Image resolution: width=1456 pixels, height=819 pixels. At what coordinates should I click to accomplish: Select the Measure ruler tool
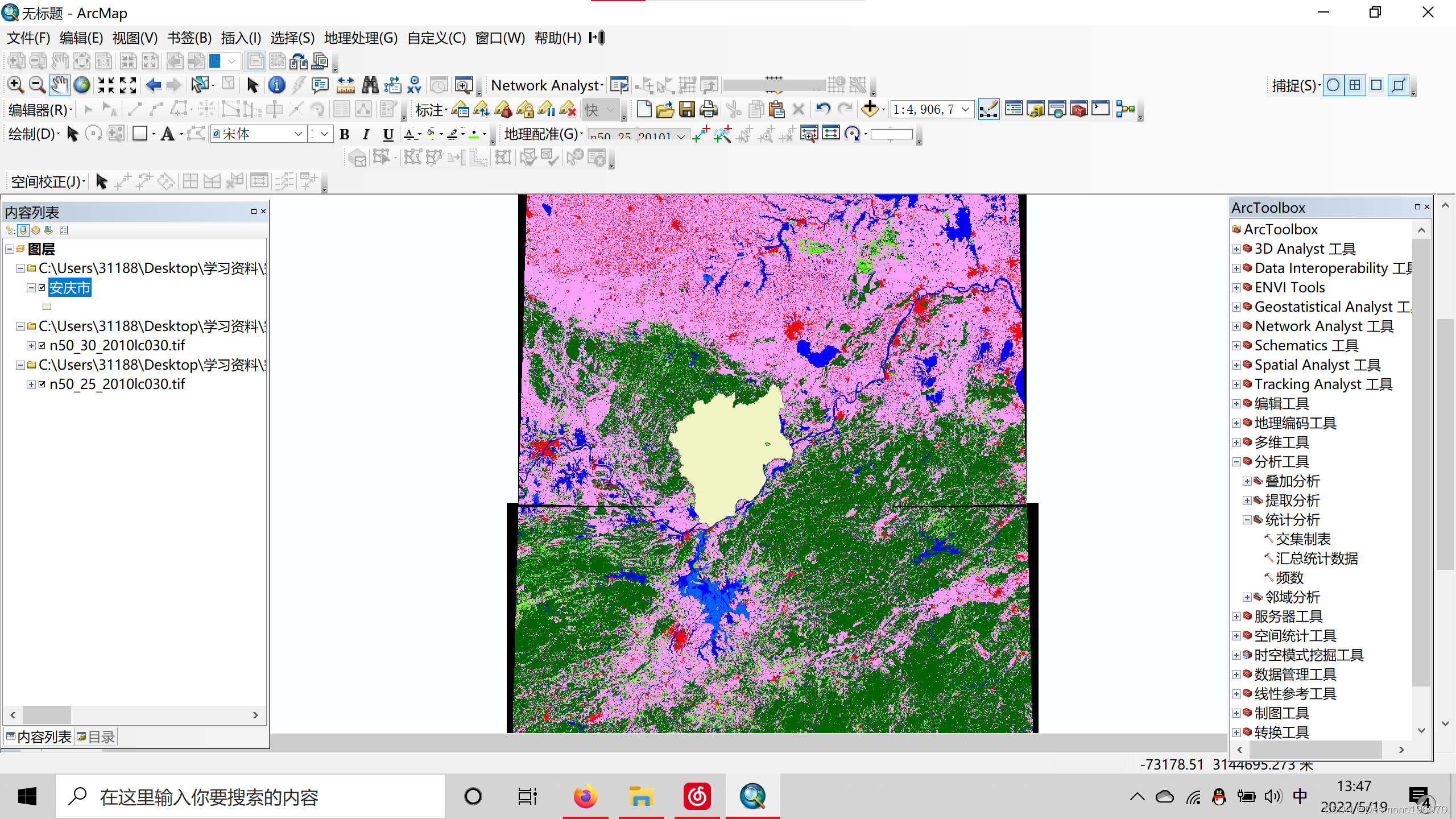(345, 85)
